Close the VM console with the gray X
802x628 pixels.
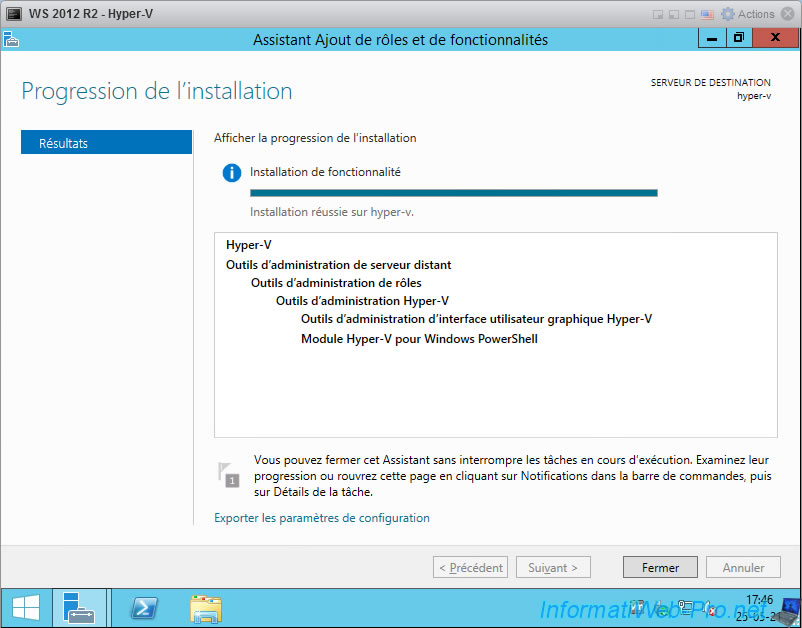coord(788,14)
